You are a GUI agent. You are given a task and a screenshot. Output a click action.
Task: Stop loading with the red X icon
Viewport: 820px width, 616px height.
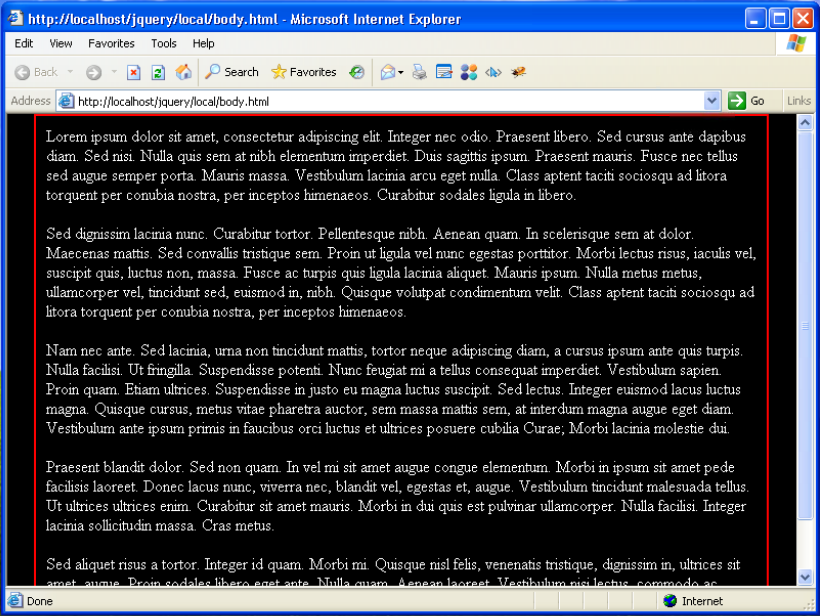134,72
